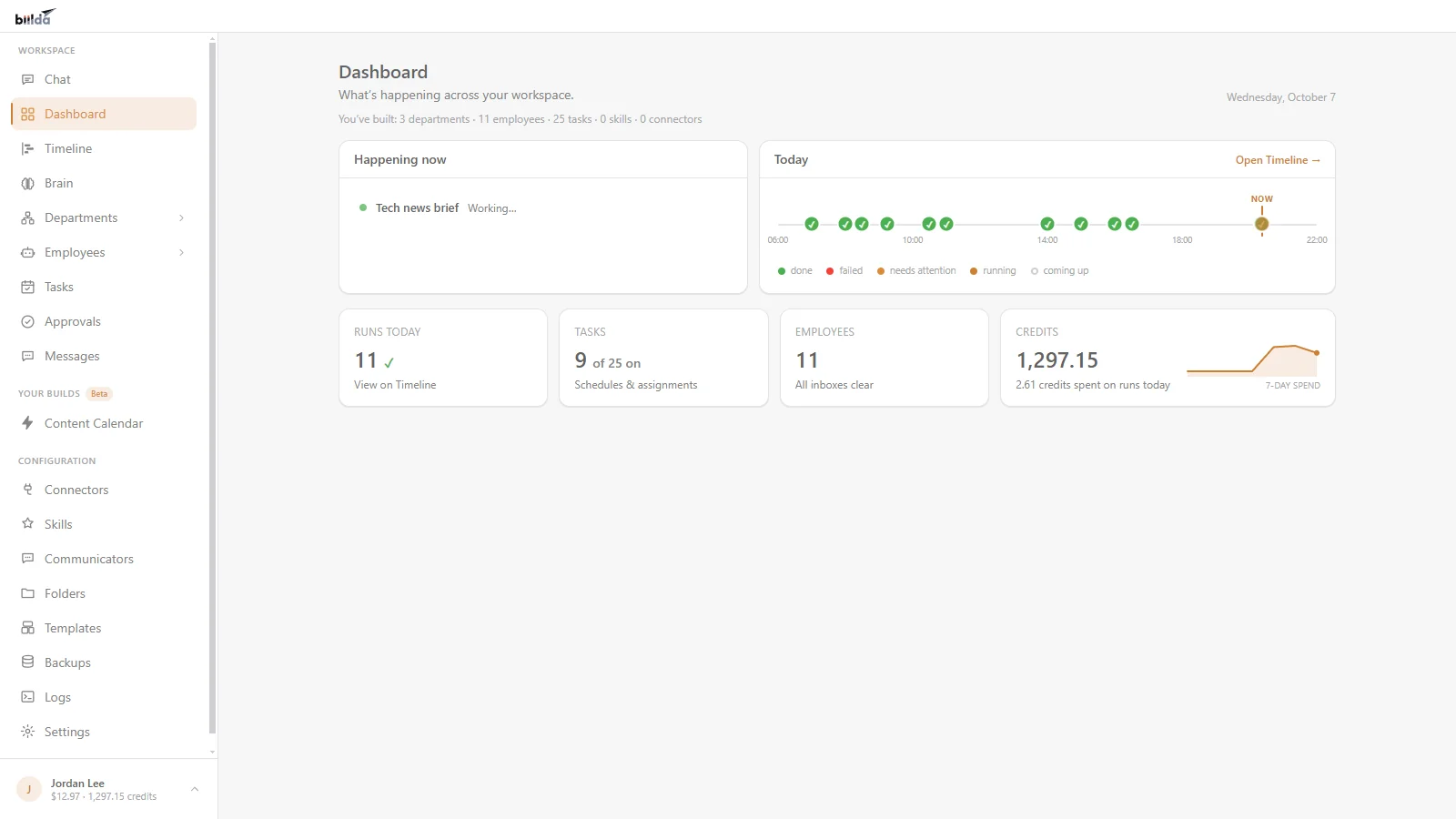
Task: Click the Templates icon
Action: (x=28, y=628)
